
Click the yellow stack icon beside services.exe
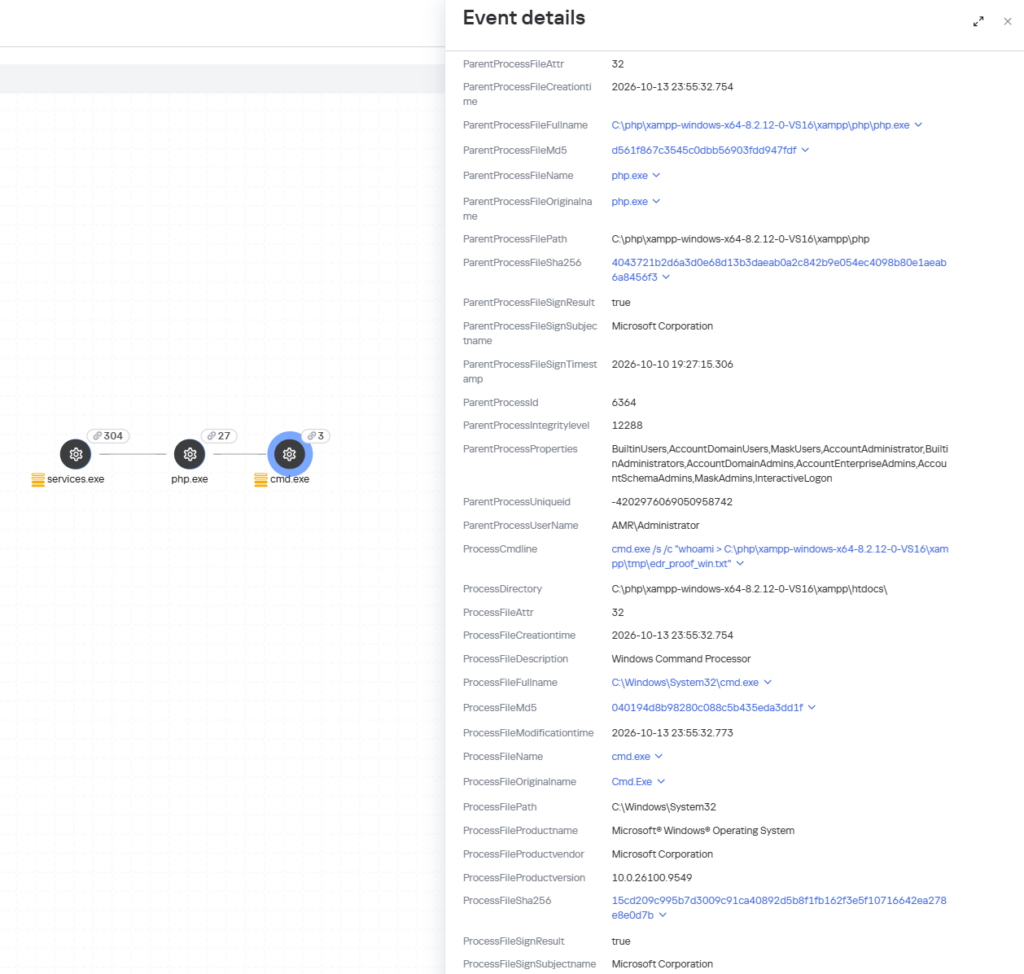[38, 480]
